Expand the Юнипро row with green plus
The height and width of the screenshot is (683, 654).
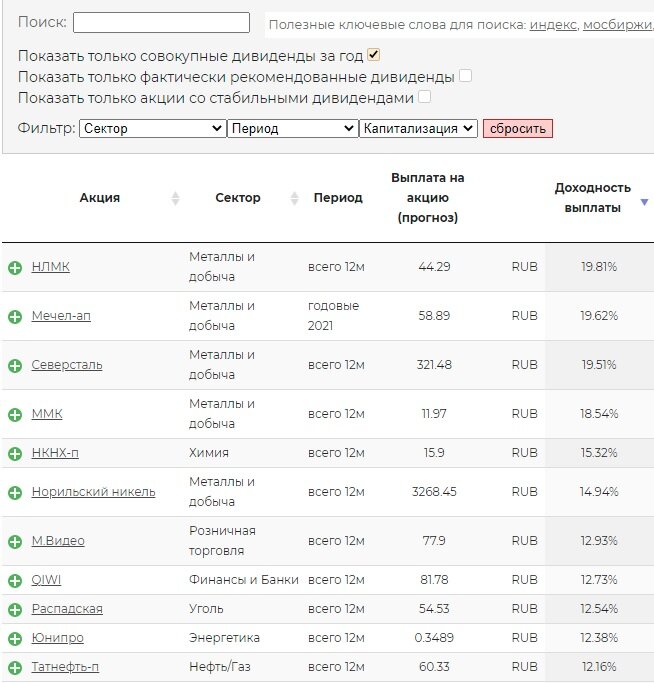(x=15, y=639)
